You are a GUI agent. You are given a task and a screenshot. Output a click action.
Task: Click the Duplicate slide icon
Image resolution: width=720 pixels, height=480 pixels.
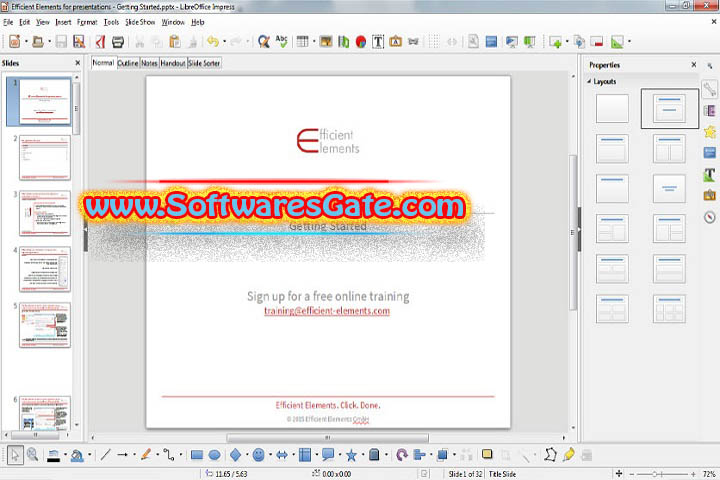tap(579, 42)
